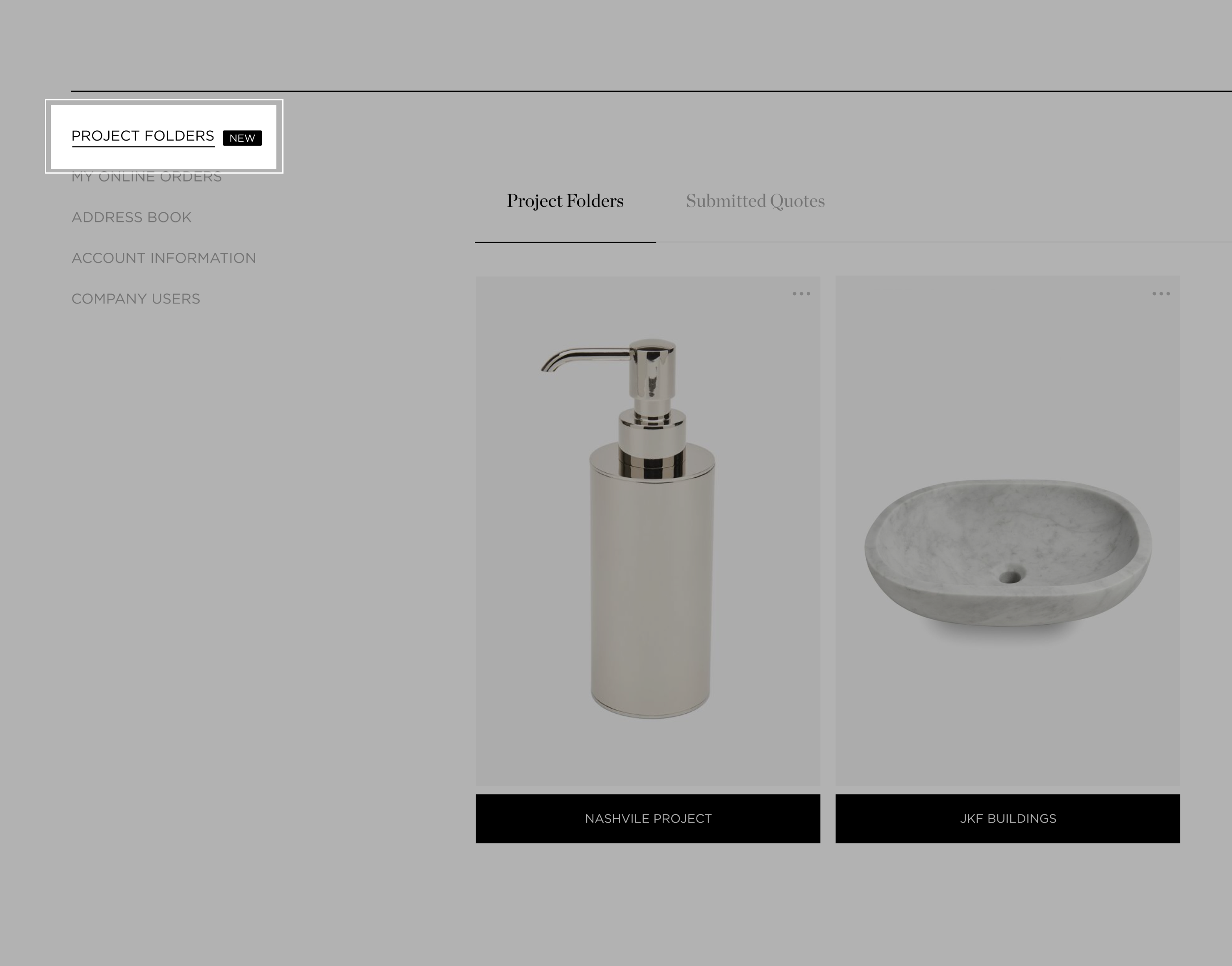Screen dimensions: 1232x966
Task: Open Project Folders in the sidebar
Action: coord(143,136)
